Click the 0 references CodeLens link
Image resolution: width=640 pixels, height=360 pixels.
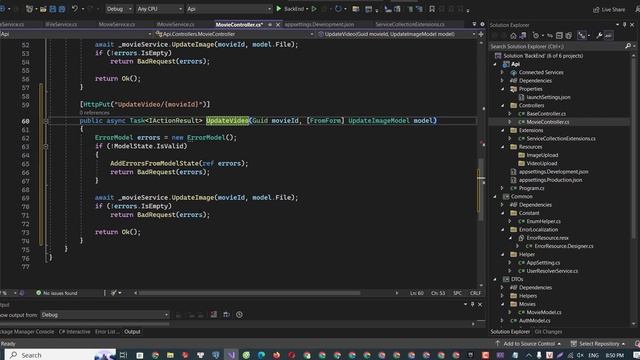(x=95, y=112)
